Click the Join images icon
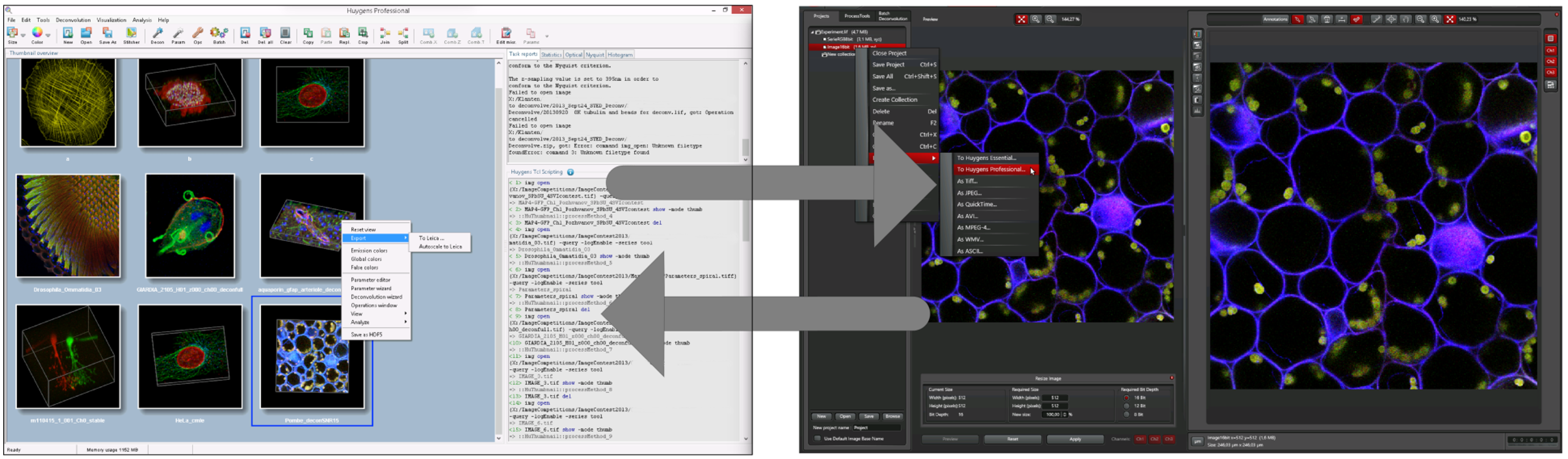1568x459 pixels. tap(384, 35)
